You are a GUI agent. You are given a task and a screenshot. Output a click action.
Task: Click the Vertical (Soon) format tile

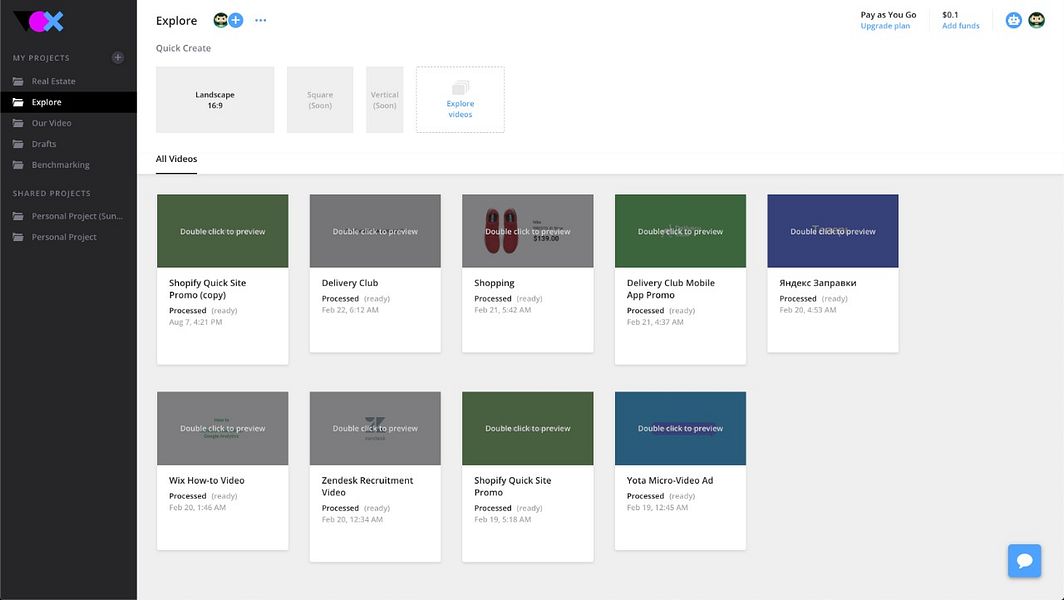(x=385, y=100)
